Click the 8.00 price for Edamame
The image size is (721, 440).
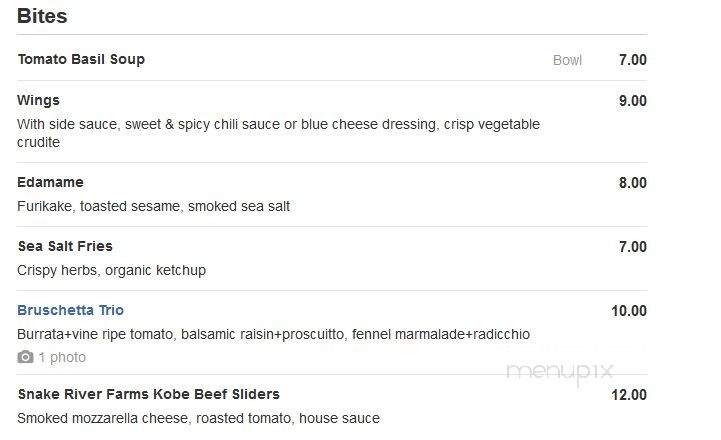[633, 183]
